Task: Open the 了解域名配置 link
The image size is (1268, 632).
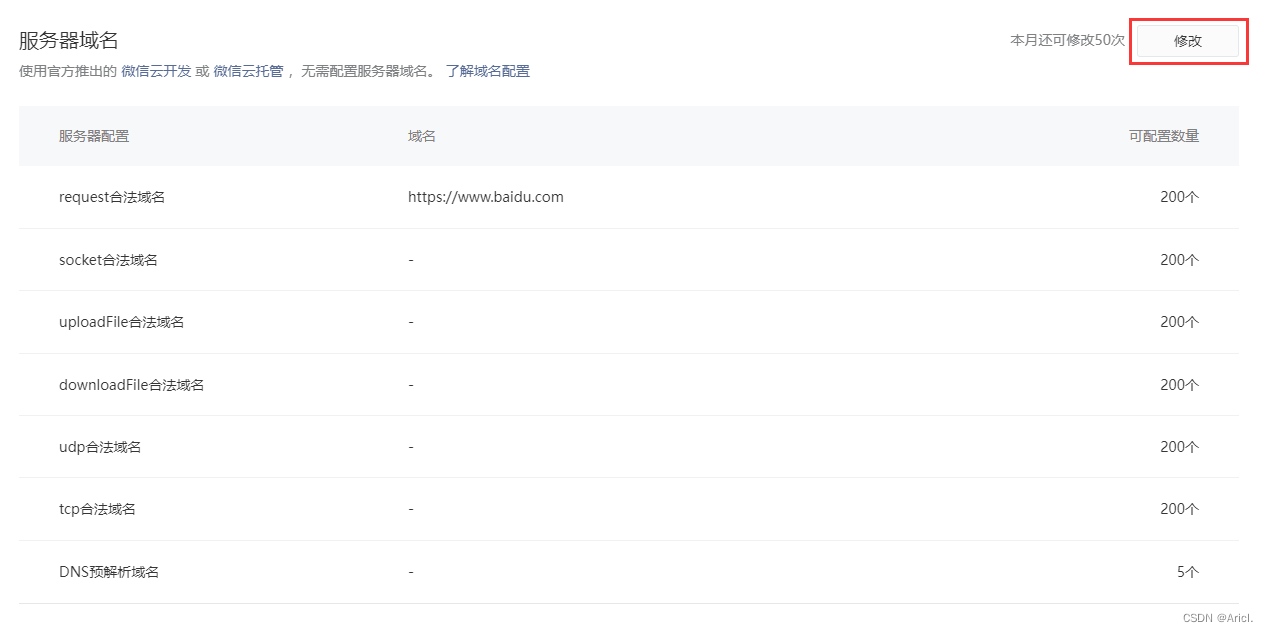Action: 488,71
